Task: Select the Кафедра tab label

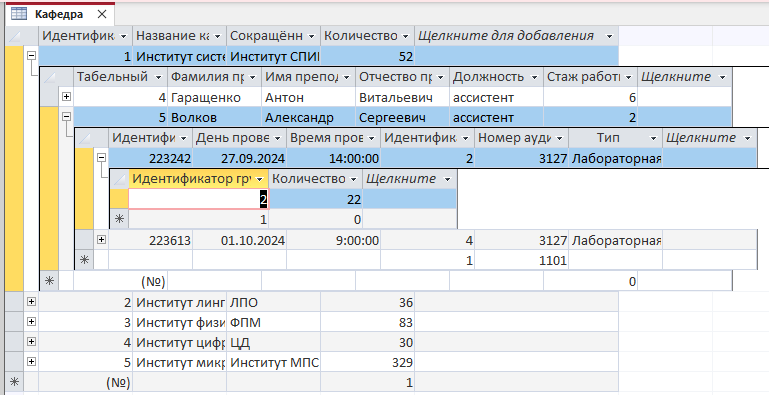Action: pos(58,14)
